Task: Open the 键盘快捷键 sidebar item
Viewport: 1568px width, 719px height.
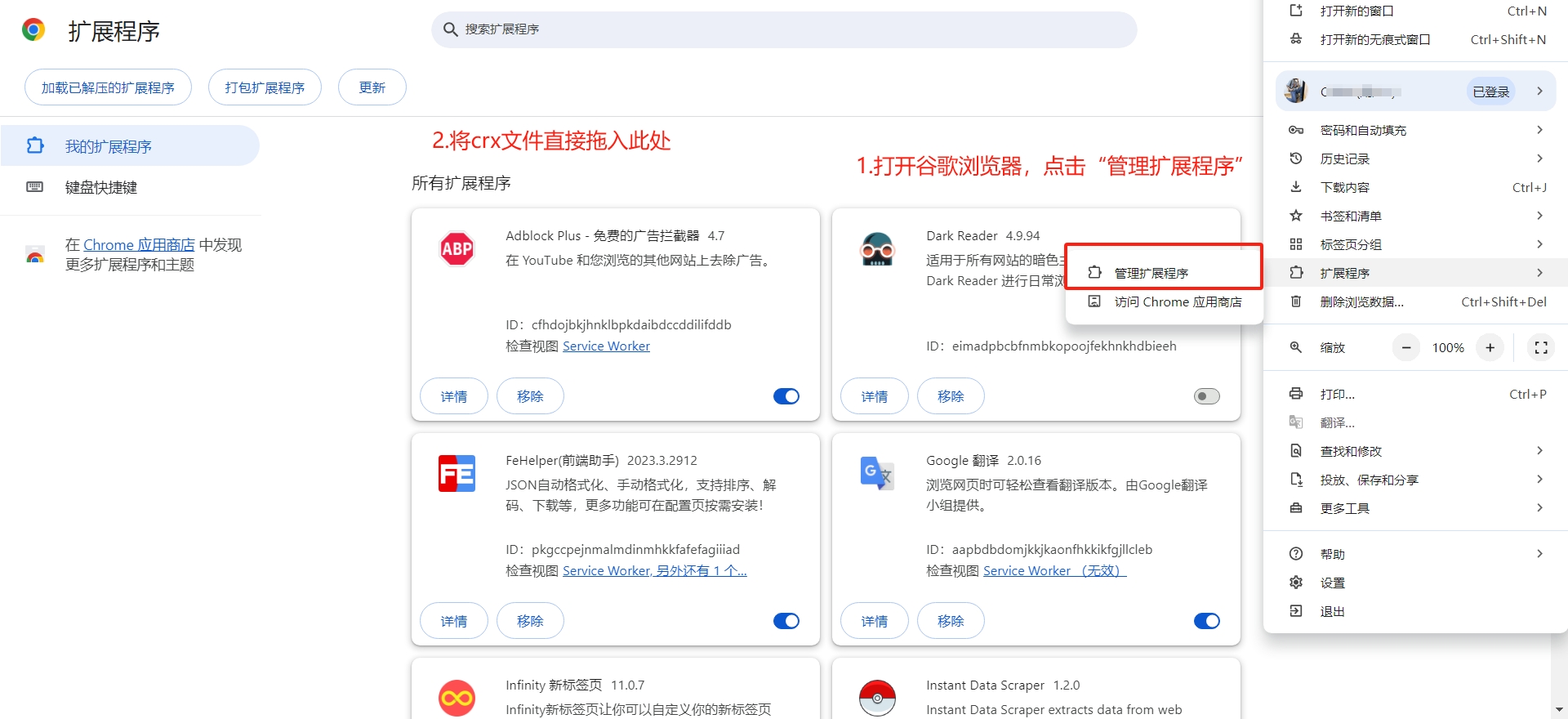Action: pos(130,187)
